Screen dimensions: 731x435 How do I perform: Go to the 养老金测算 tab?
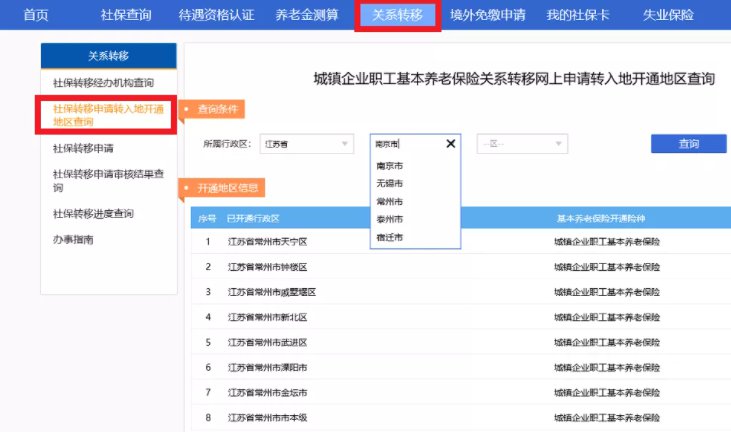point(307,15)
